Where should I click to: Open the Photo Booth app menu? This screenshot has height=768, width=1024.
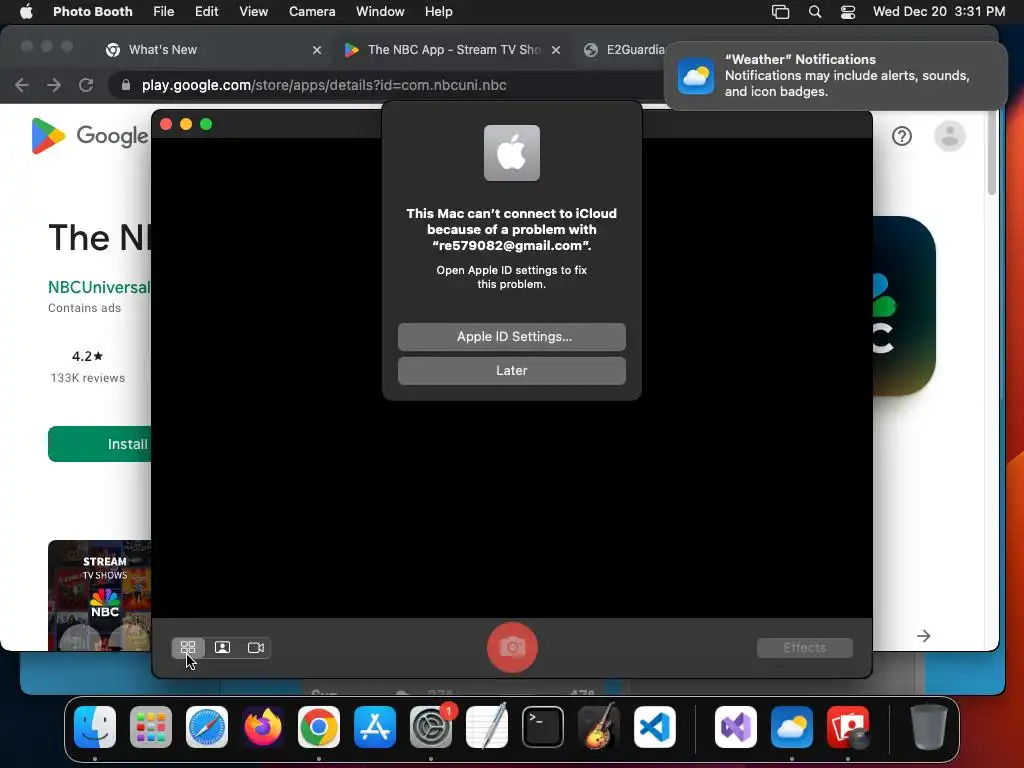coord(93,11)
